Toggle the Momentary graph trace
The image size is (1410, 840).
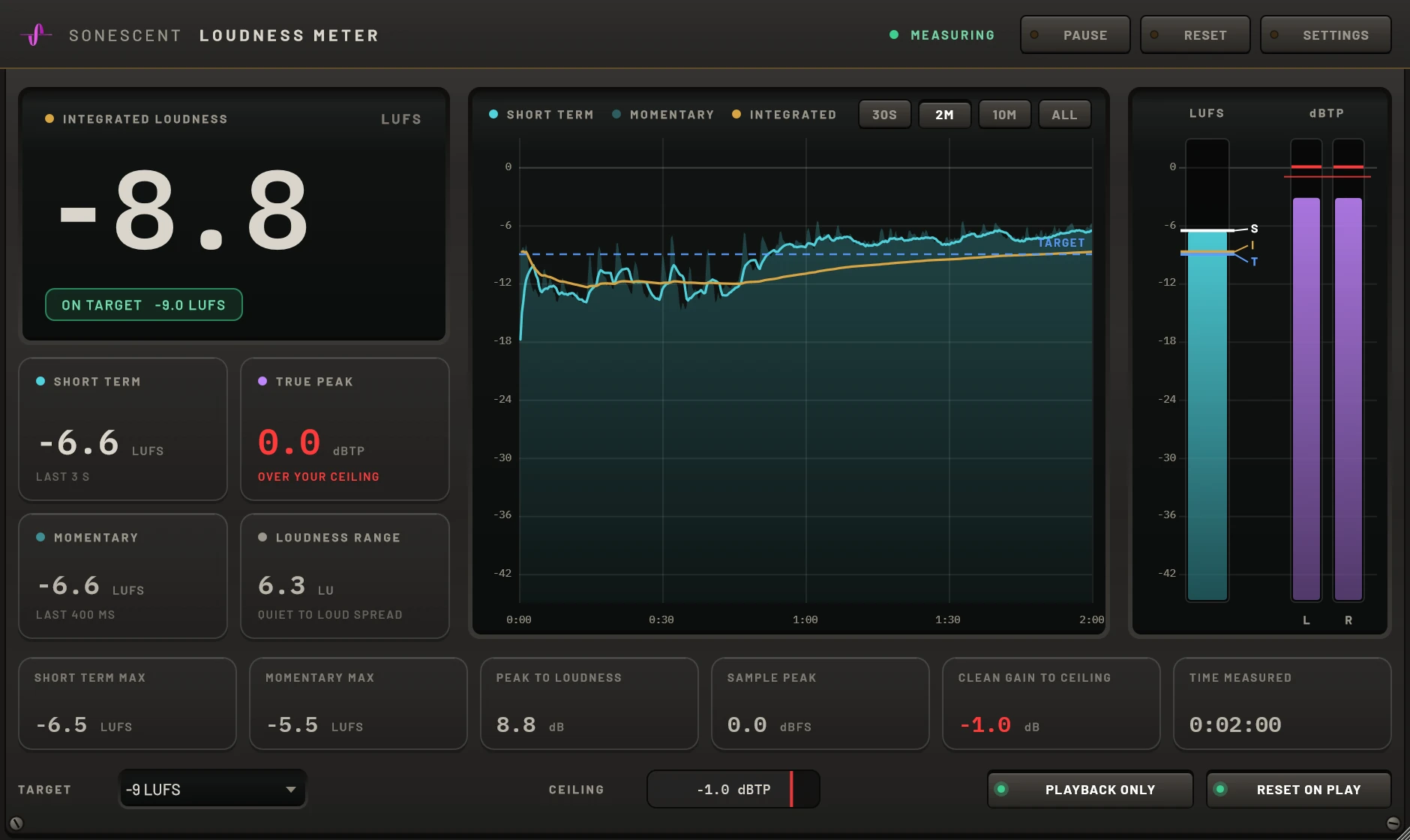coord(663,115)
